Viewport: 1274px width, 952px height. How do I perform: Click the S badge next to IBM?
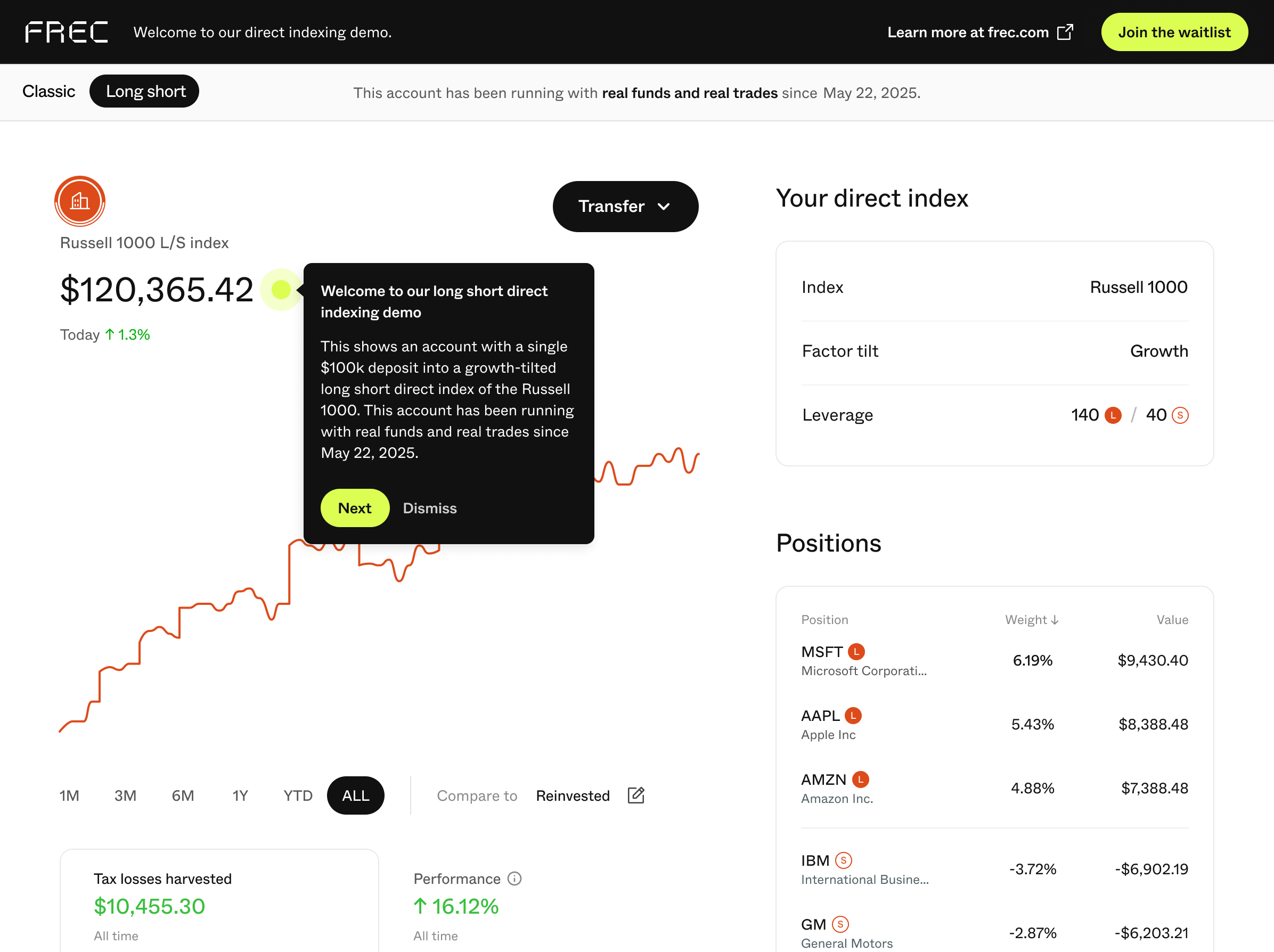pyautogui.click(x=843, y=860)
